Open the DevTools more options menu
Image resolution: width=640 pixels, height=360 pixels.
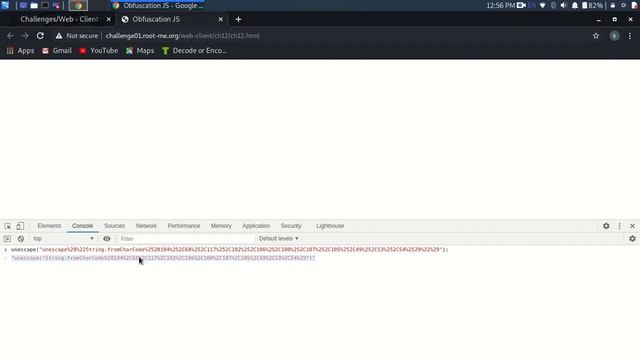coord(619,226)
